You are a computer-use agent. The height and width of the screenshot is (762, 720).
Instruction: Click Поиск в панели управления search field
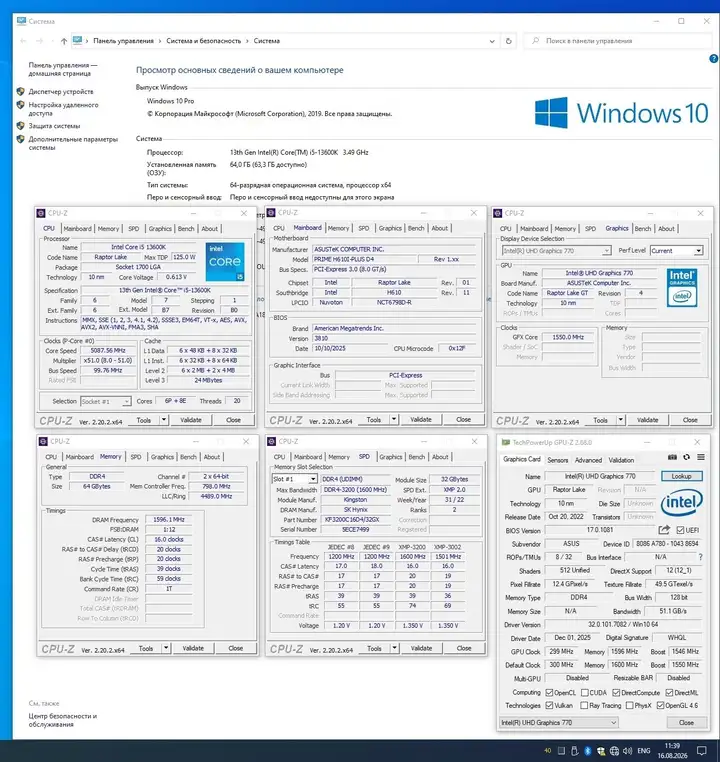[617, 41]
